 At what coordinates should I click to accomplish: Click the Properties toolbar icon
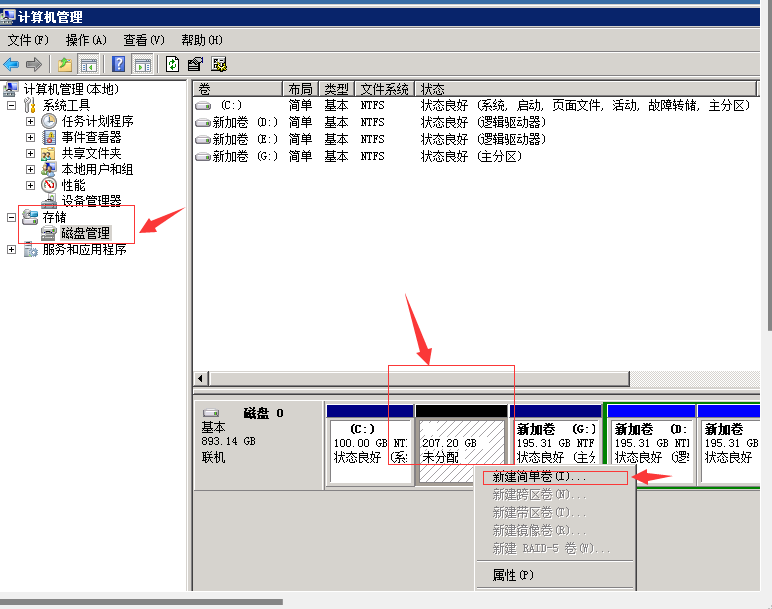pyautogui.click(x=196, y=64)
